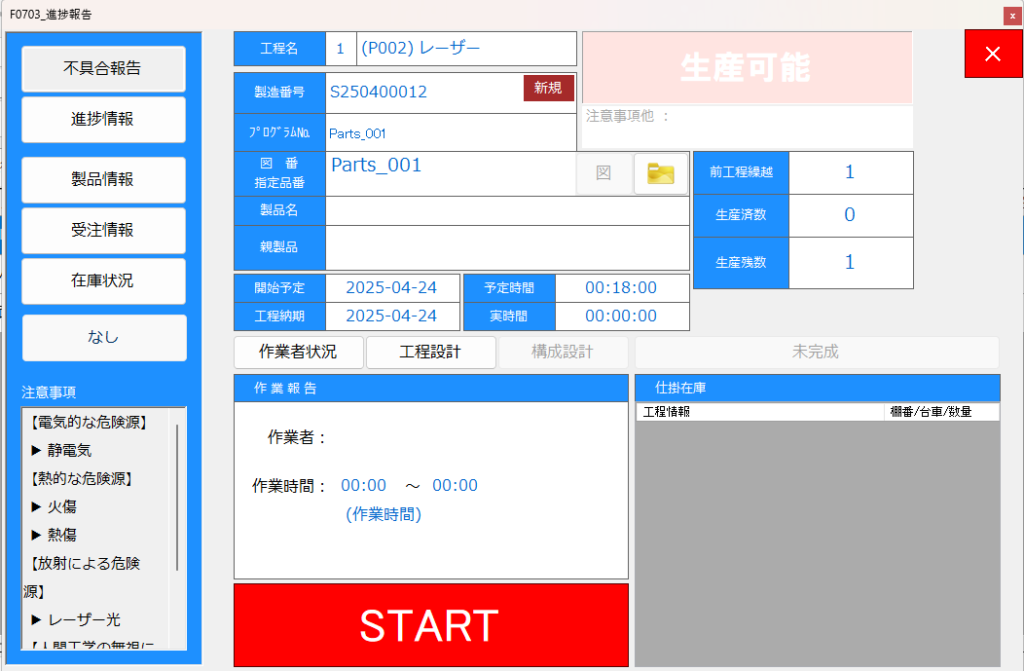The height and width of the screenshot is (671, 1024).
Task: Select the 工程情報 column header
Action: 758,412
